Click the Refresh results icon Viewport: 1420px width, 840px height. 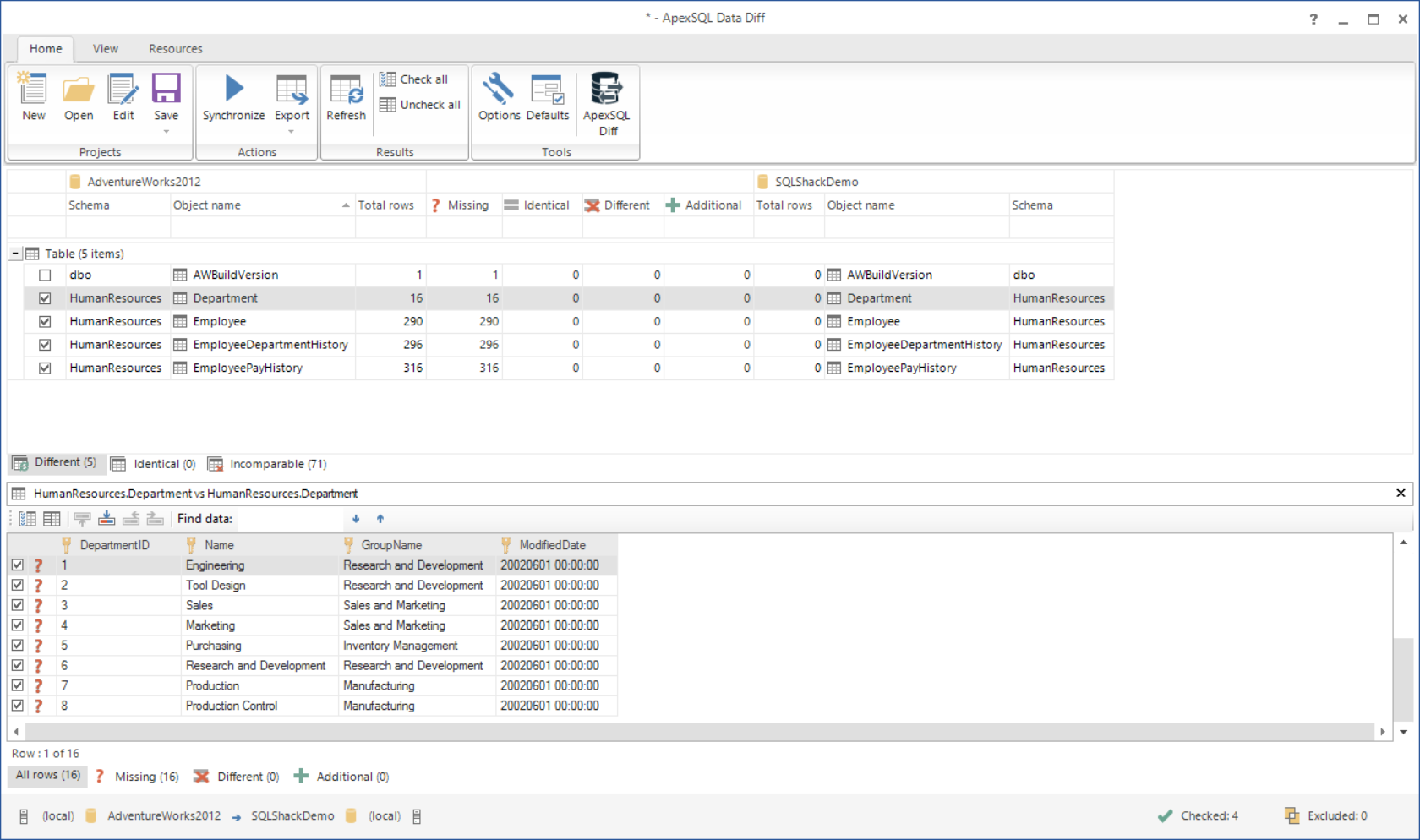(x=346, y=90)
